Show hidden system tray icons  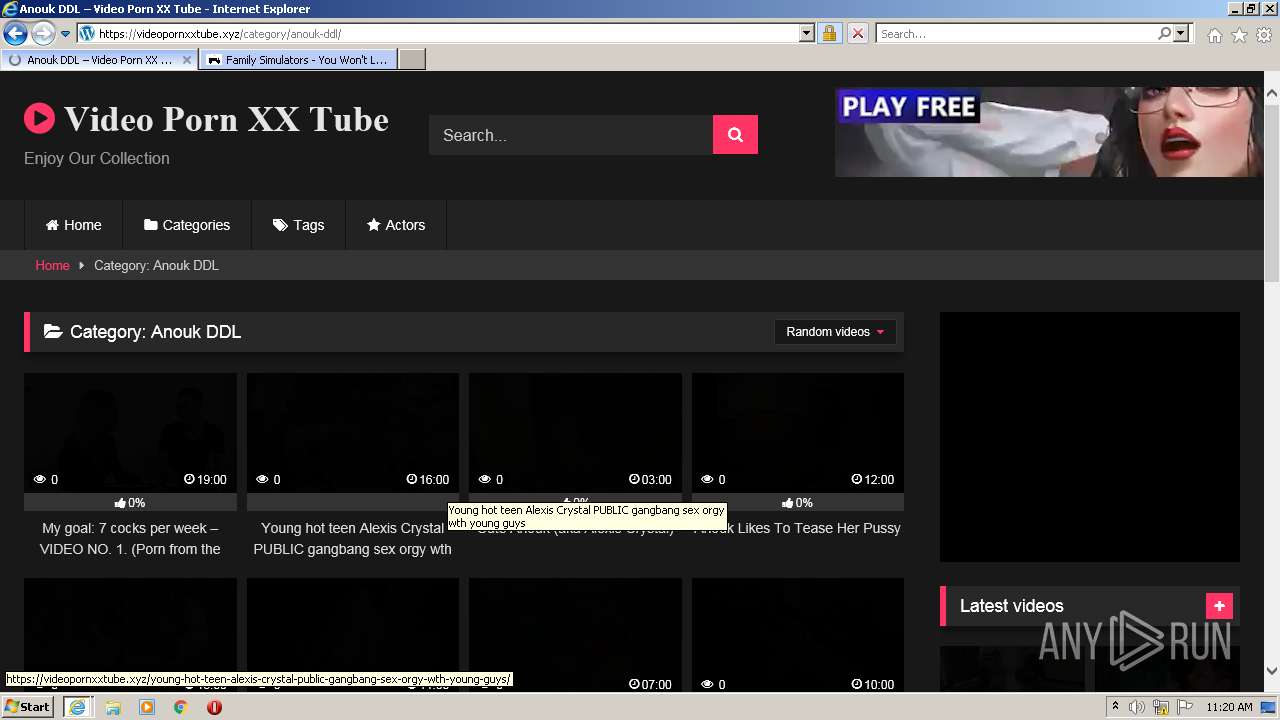click(x=1115, y=707)
